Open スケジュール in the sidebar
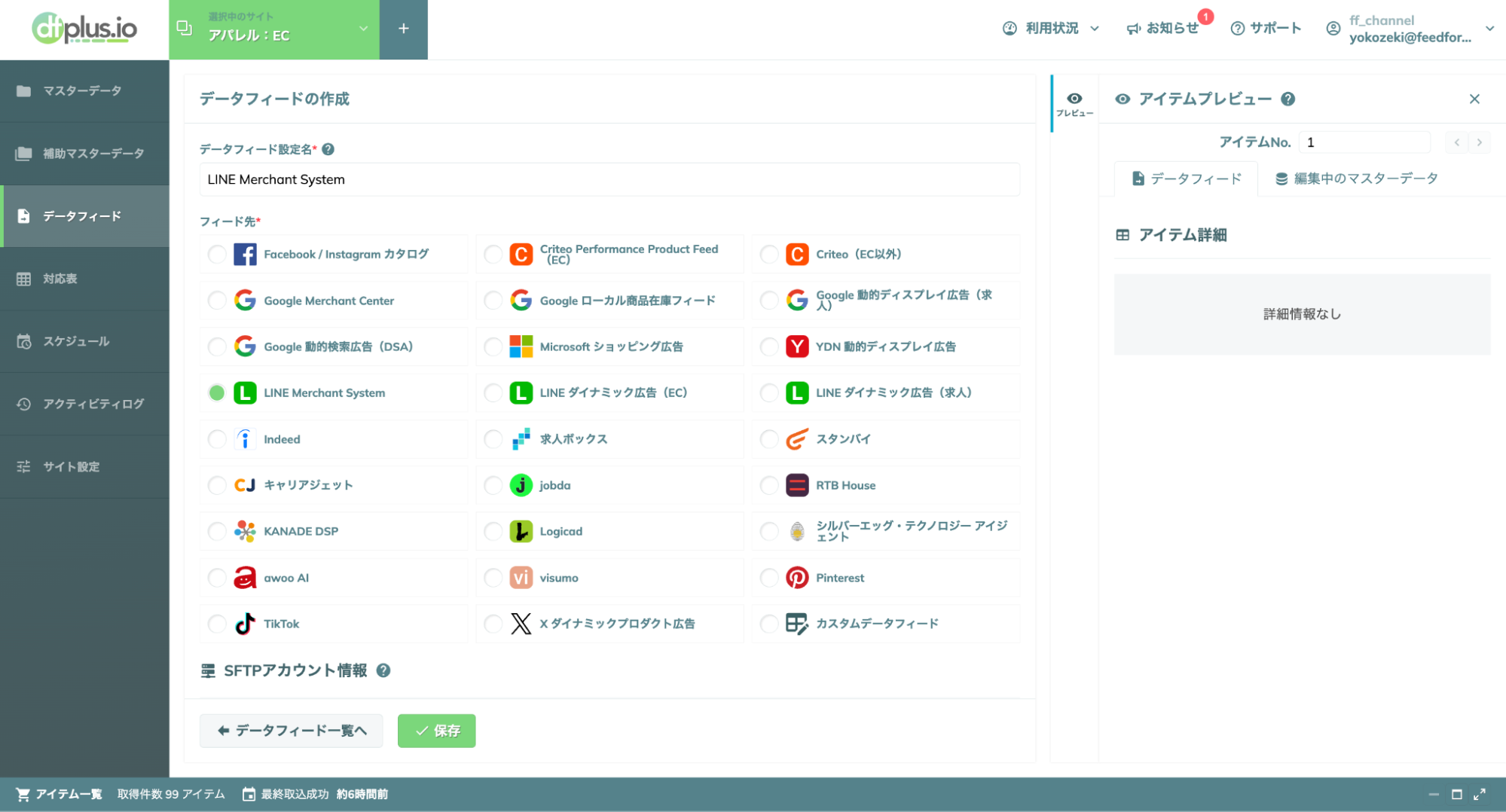 pos(84,341)
